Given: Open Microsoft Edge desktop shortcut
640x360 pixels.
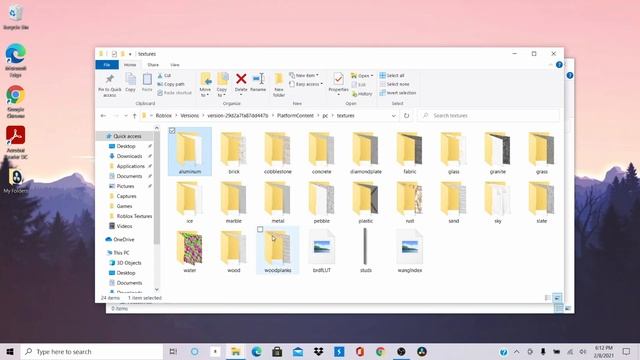Looking at the screenshot, I should coord(16,60).
